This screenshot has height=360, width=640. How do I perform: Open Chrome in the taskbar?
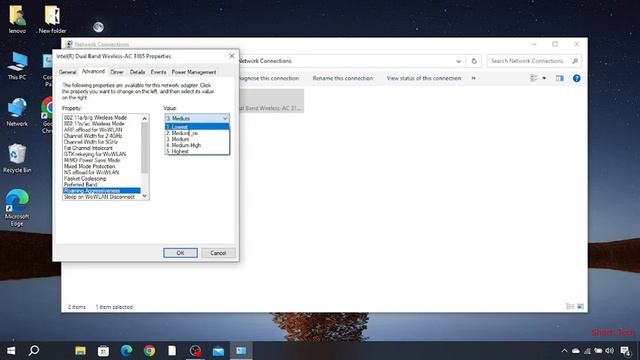[x=149, y=351]
